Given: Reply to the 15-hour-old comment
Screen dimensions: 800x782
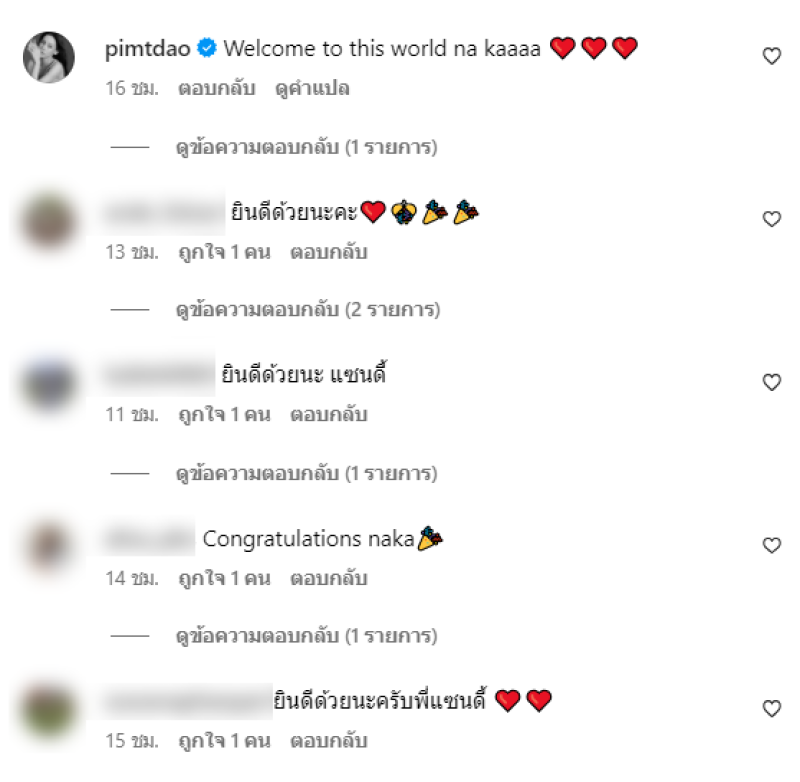Looking at the screenshot, I should [329, 741].
